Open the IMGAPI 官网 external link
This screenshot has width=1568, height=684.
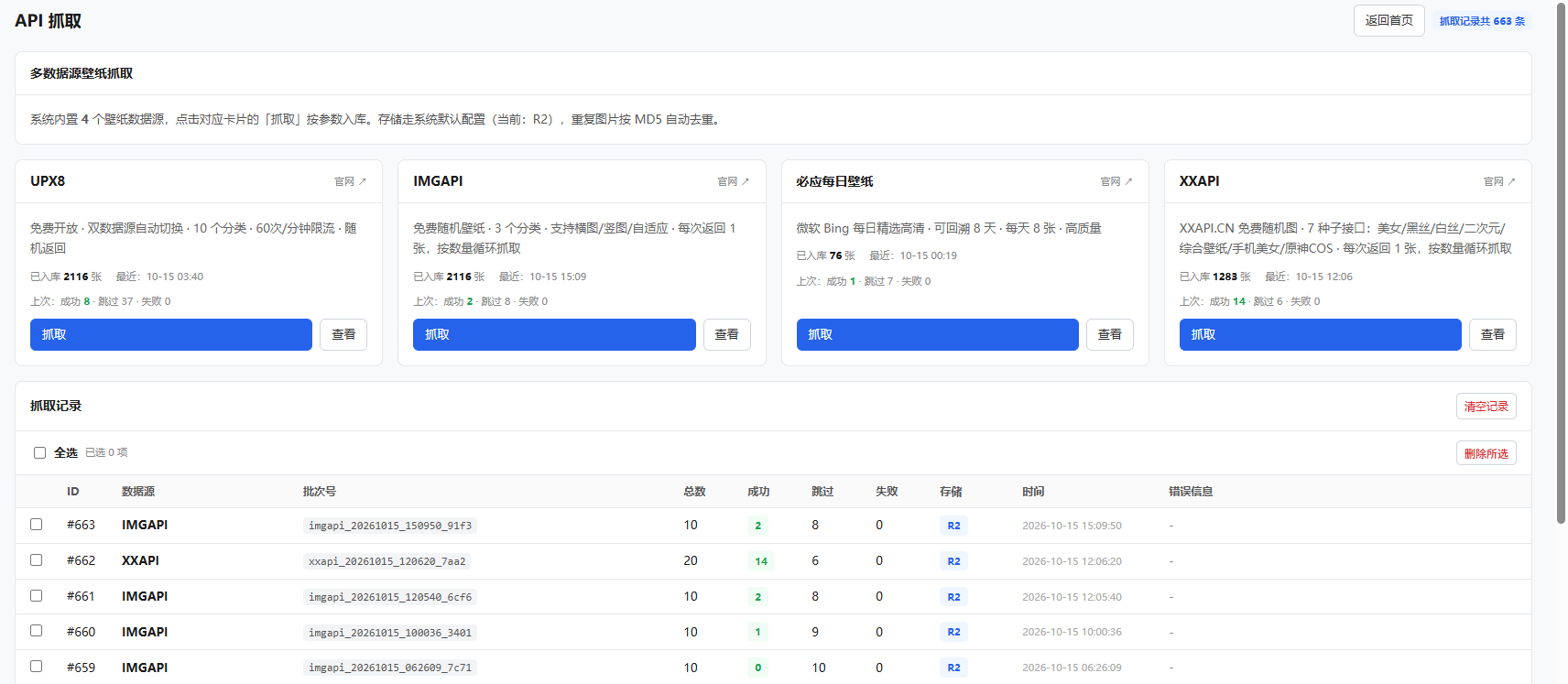(734, 181)
